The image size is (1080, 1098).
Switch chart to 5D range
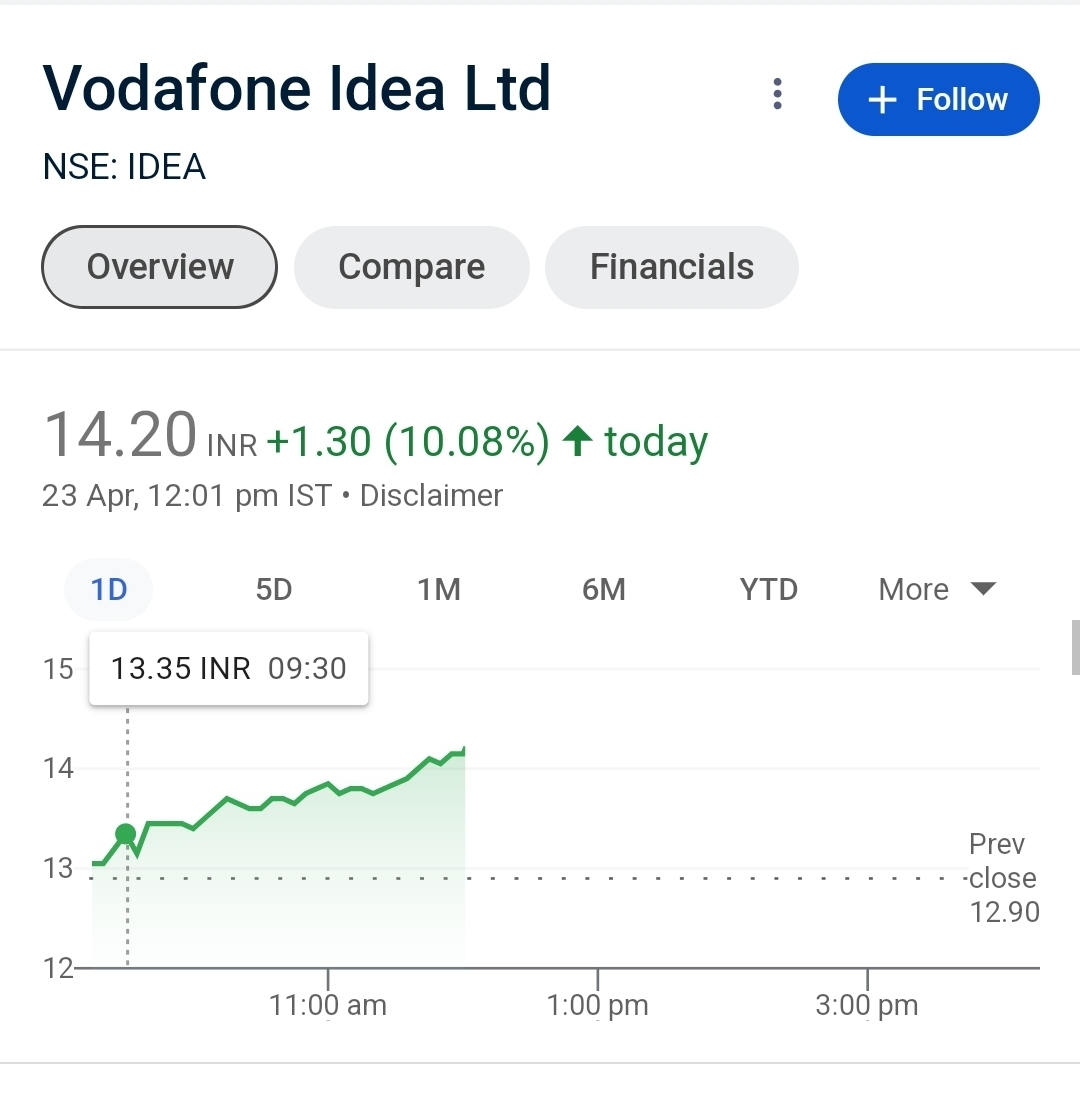pyautogui.click(x=273, y=590)
